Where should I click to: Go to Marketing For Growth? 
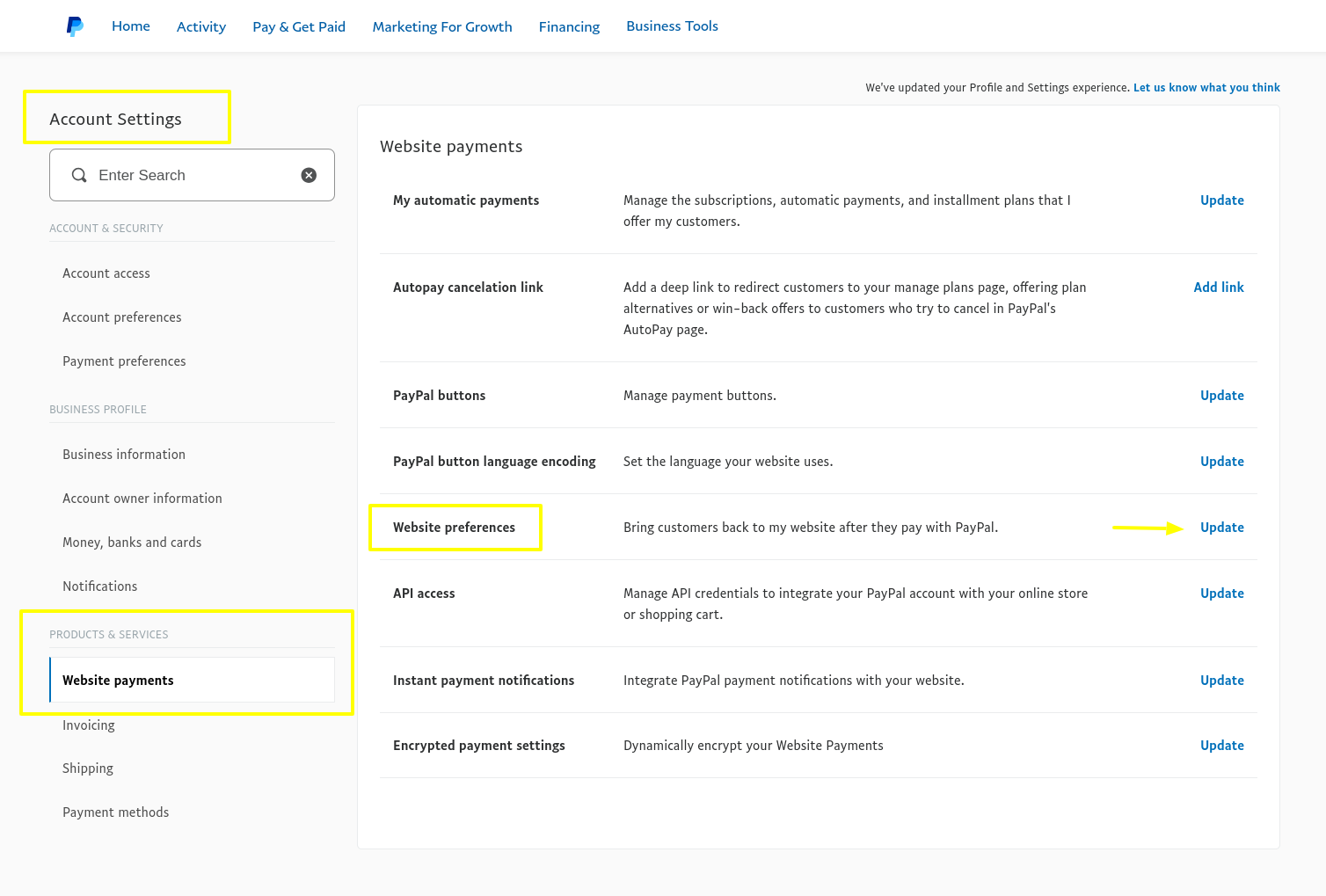point(442,26)
